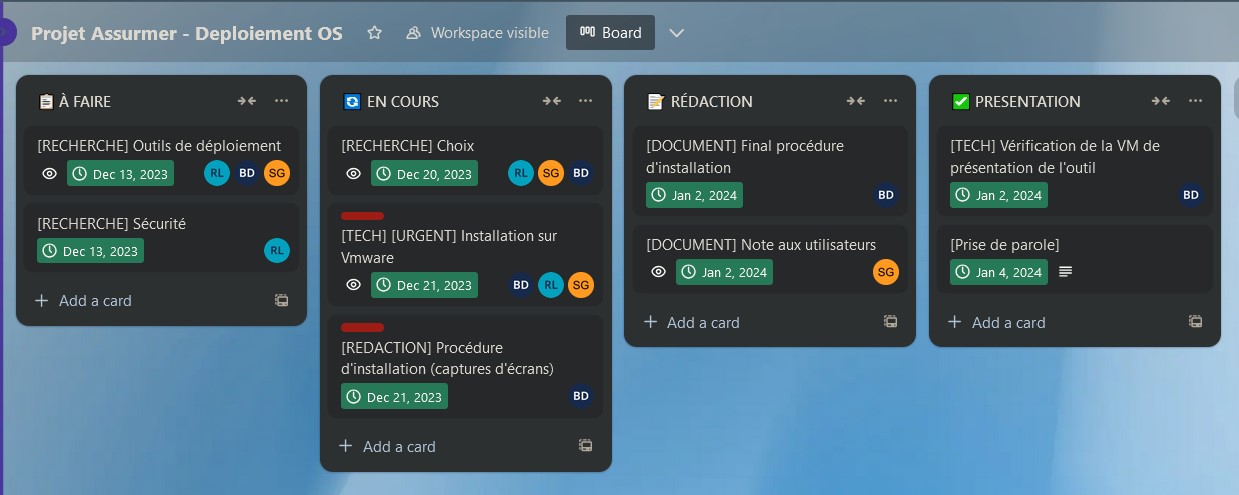Screen dimensions: 1239x495
Task: Toggle watch eye on Outils de déploiement card
Action: pos(49,173)
